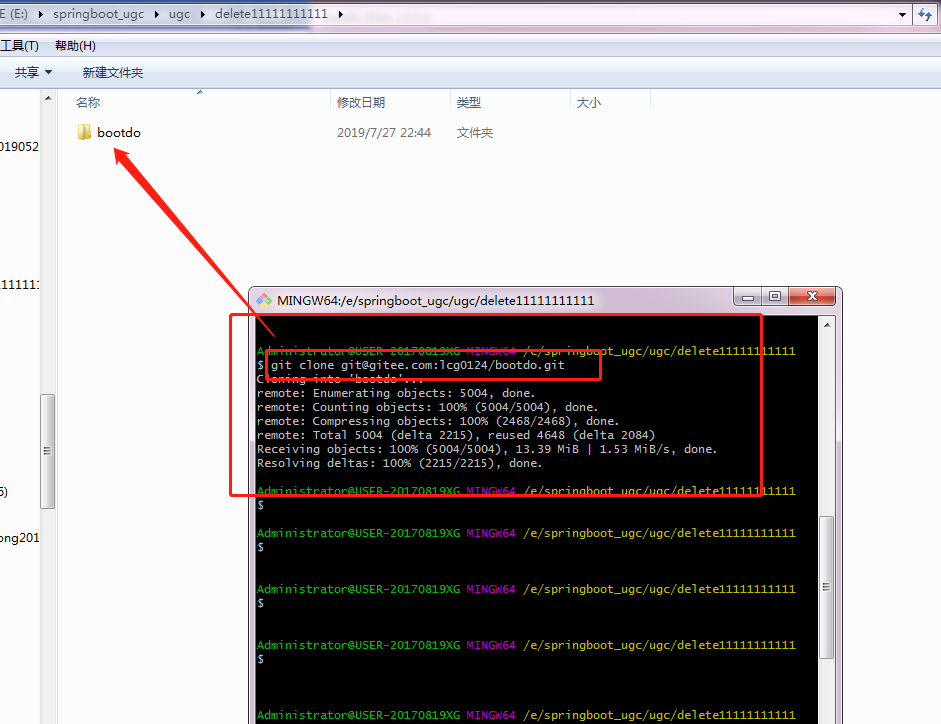This screenshot has width=941, height=724.
Task: Open the 共享 dropdown in toolbar
Action: tap(33, 73)
